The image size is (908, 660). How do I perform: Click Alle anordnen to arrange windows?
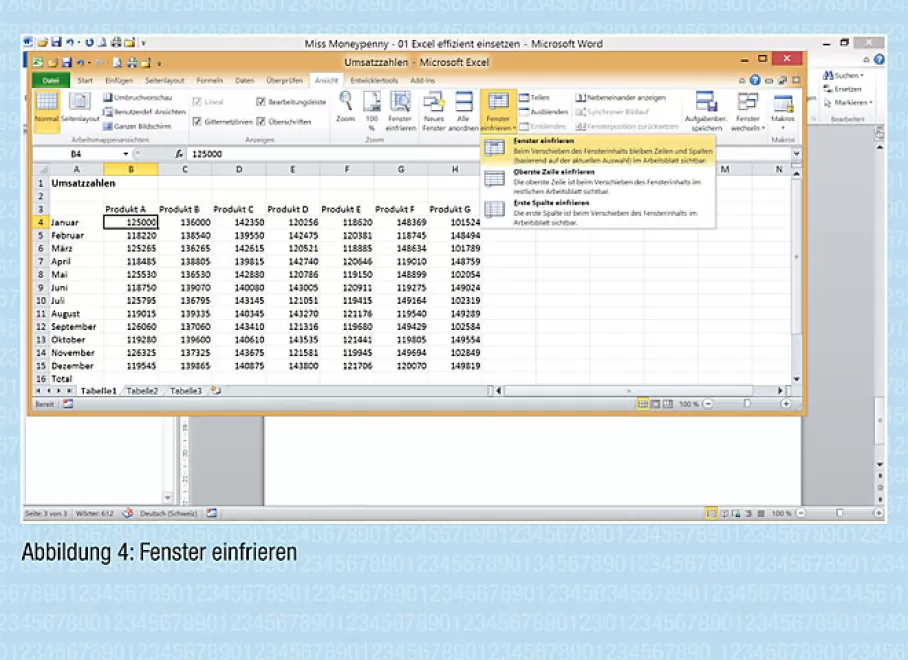tap(463, 111)
